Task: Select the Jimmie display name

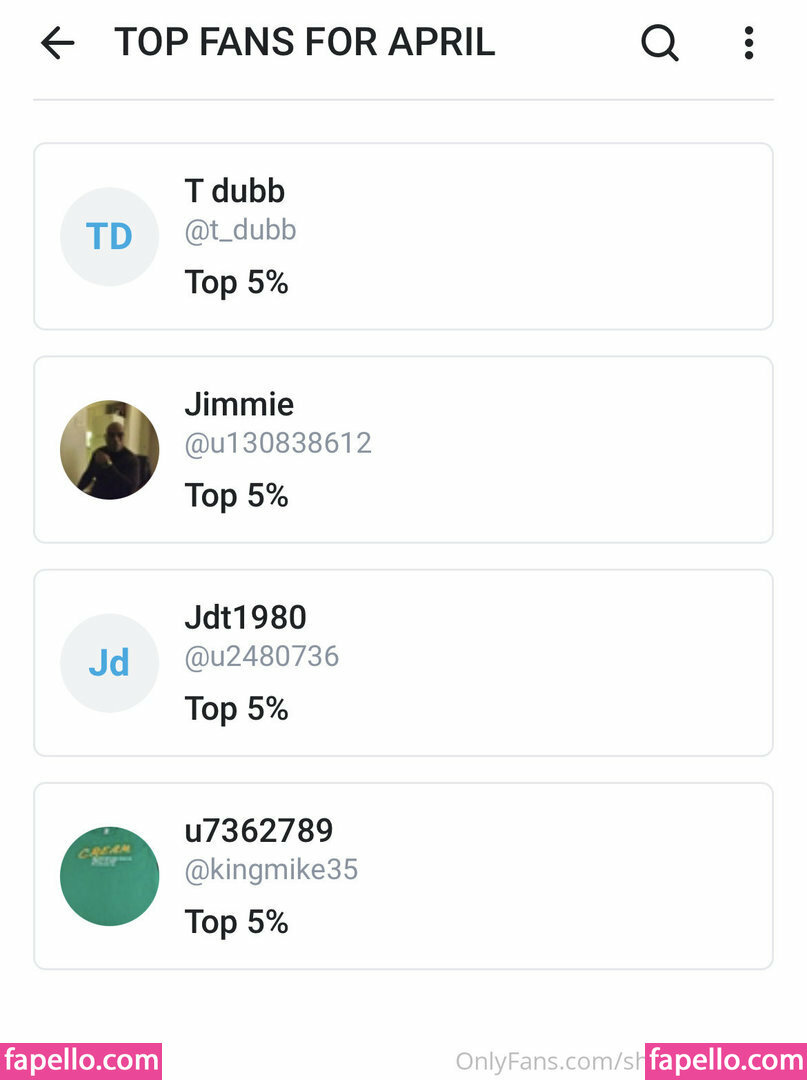Action: click(239, 404)
